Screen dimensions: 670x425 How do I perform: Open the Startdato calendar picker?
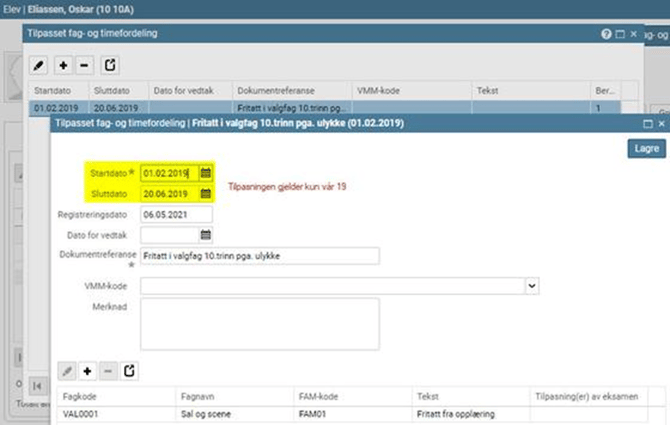click(206, 173)
